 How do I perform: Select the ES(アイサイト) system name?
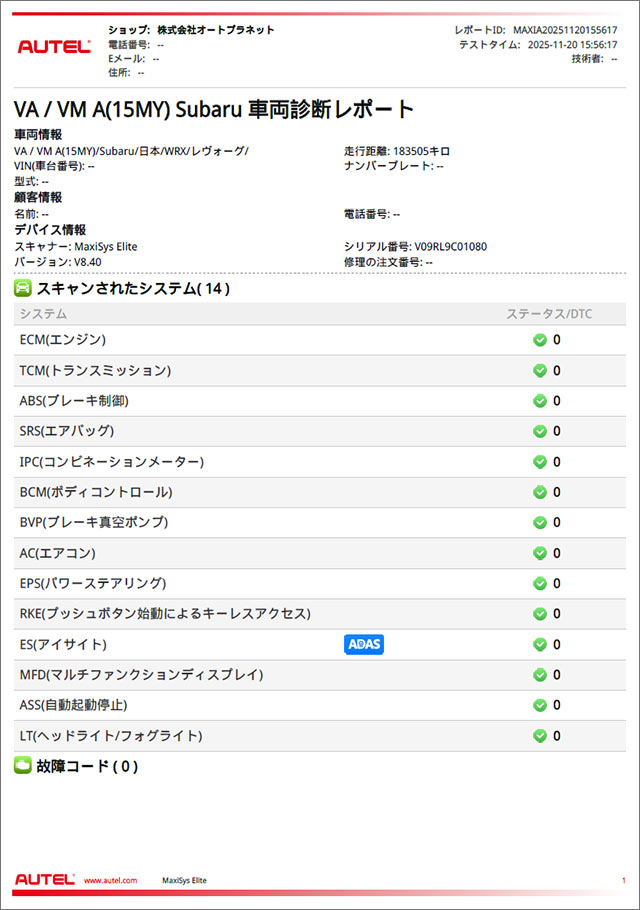click(63, 644)
